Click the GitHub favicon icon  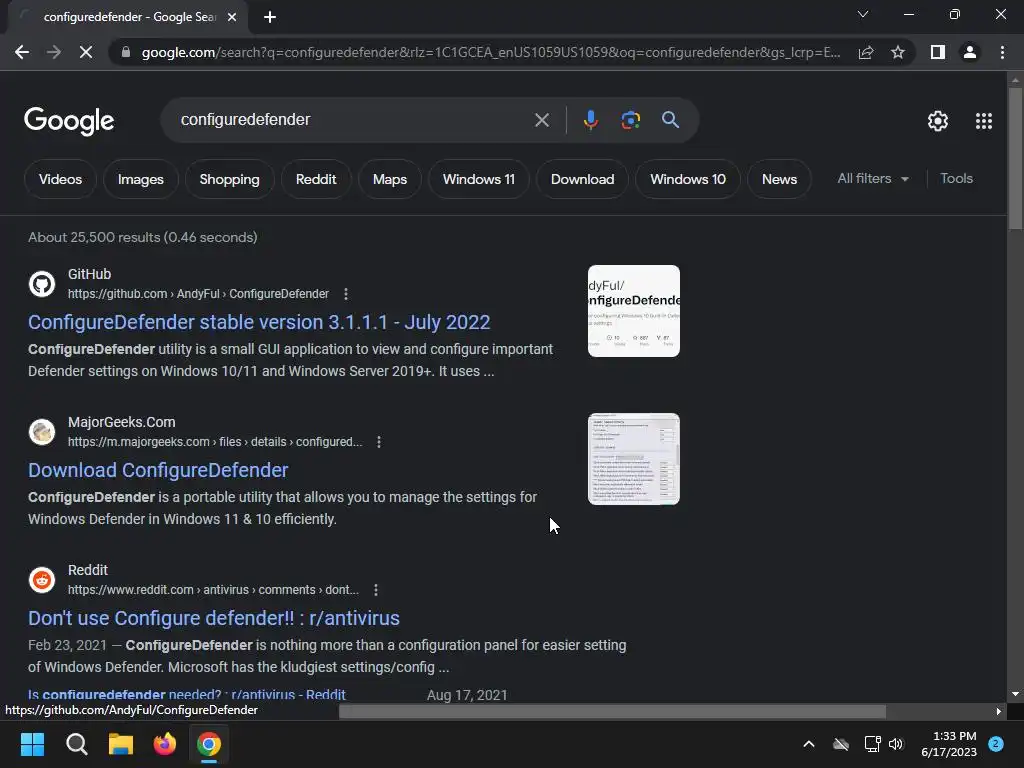[42, 284]
